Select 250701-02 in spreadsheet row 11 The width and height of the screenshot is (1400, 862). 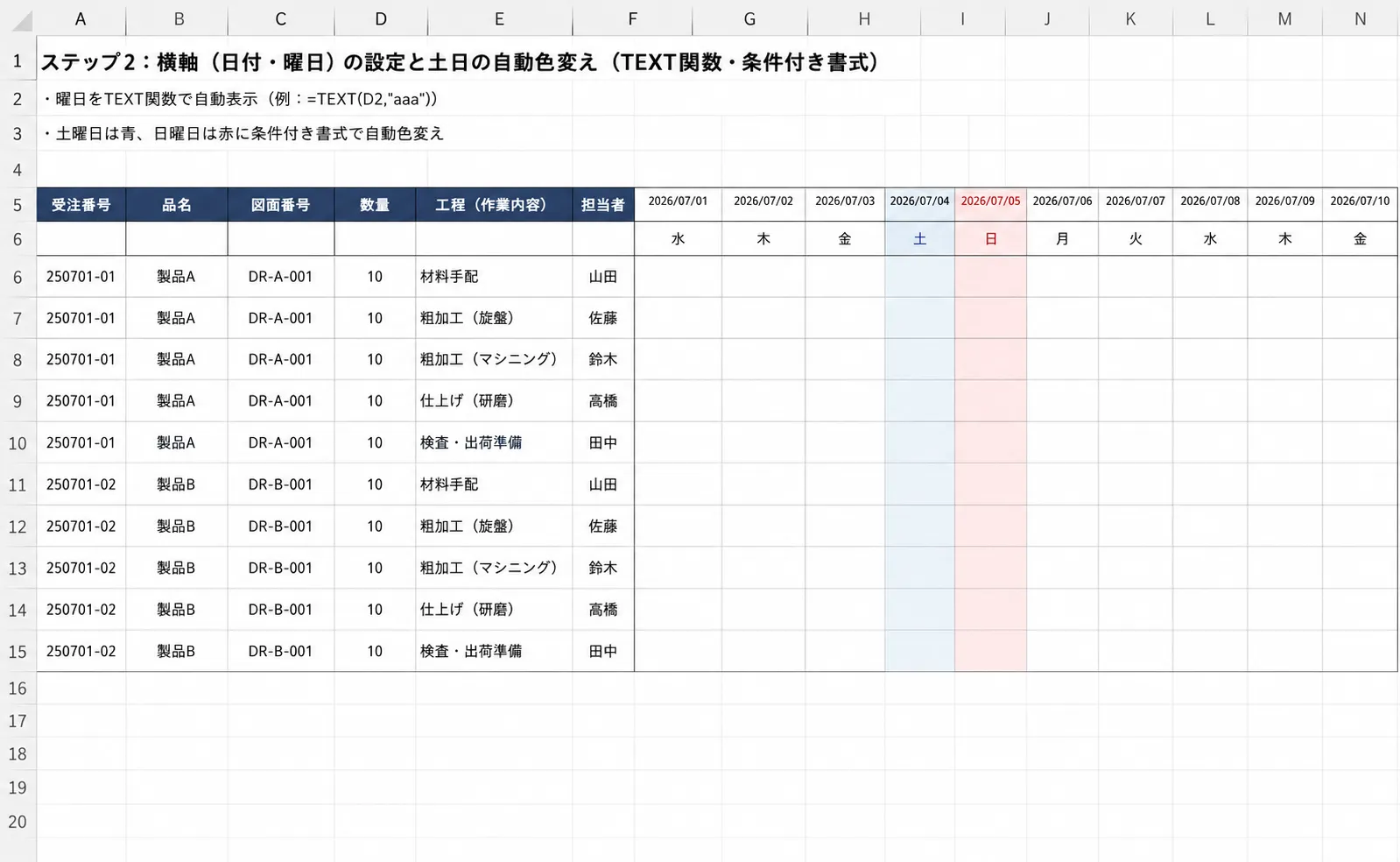pyautogui.click(x=81, y=484)
